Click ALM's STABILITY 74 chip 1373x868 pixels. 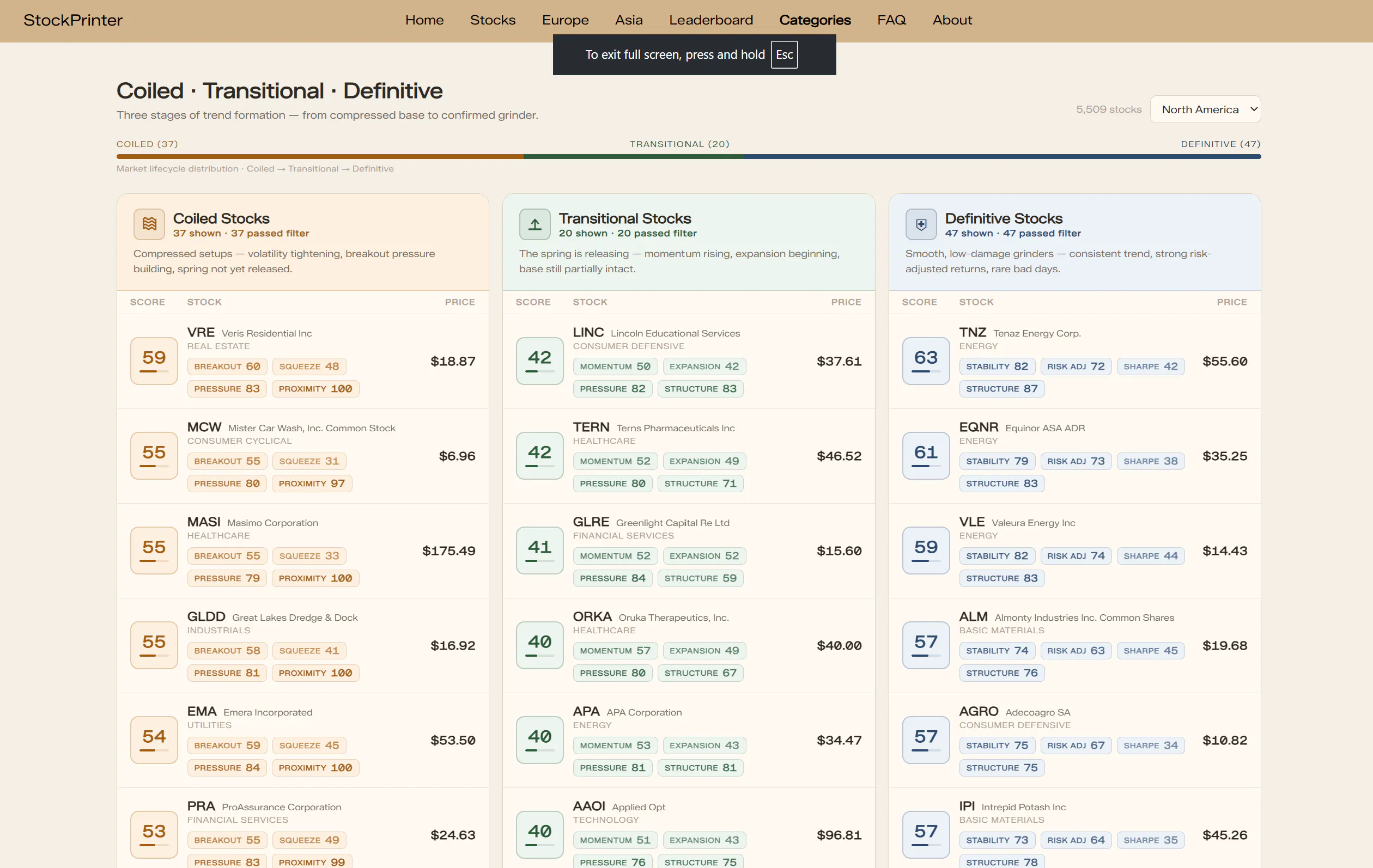(x=997, y=650)
